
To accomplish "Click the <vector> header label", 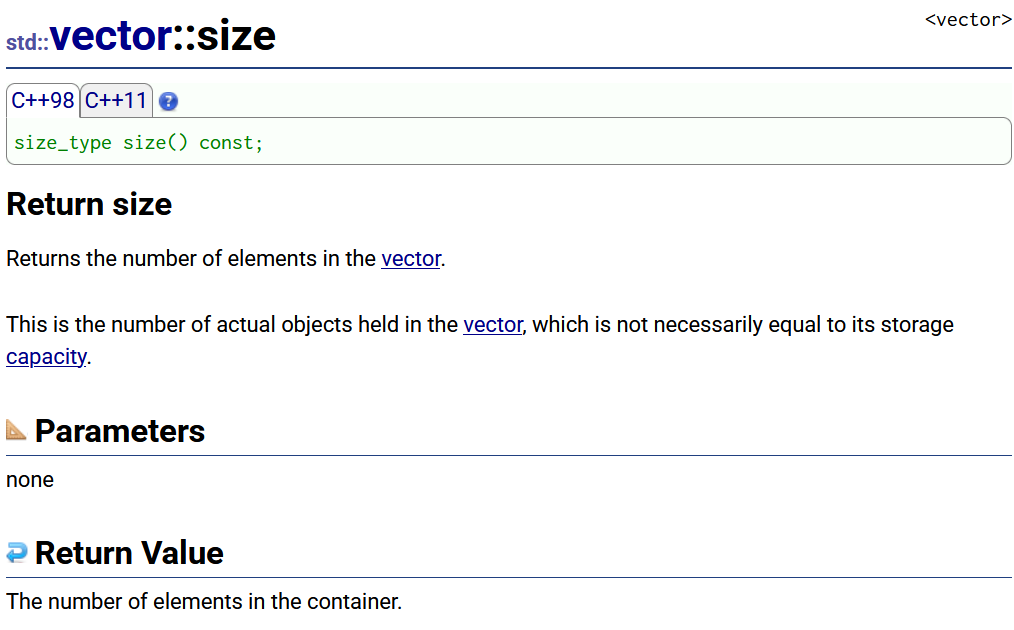I will point(967,20).
